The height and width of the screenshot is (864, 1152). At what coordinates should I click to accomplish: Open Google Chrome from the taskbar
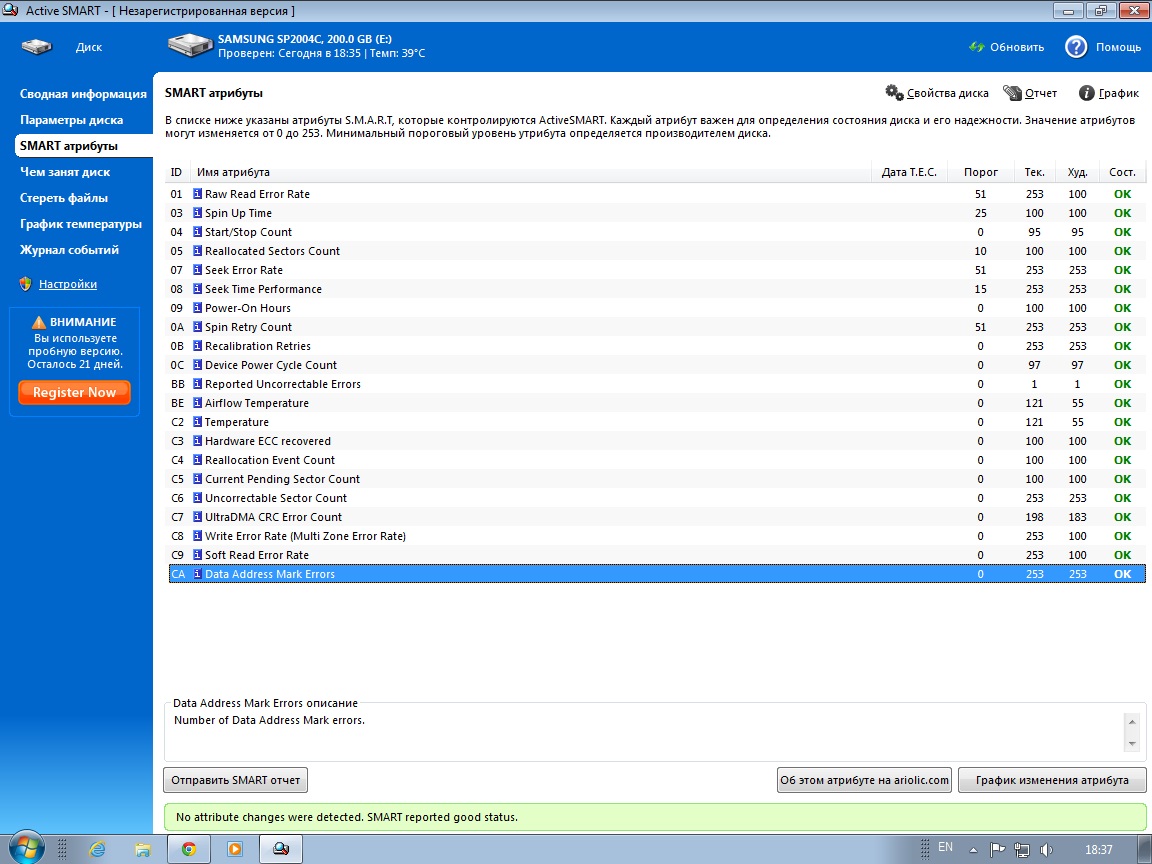(x=188, y=848)
